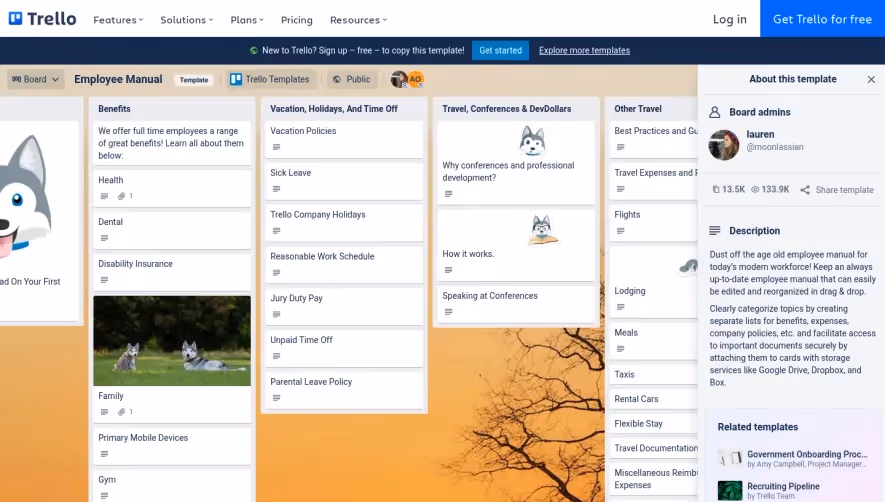885x502 pixels.
Task: Click the AO member avatar
Action: (x=415, y=79)
